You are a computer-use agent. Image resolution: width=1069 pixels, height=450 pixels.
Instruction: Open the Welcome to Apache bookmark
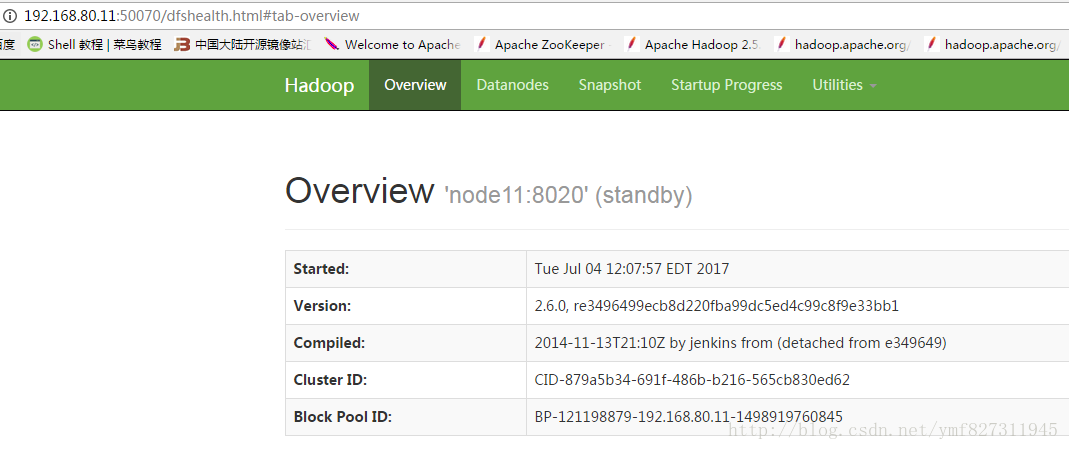(x=393, y=45)
